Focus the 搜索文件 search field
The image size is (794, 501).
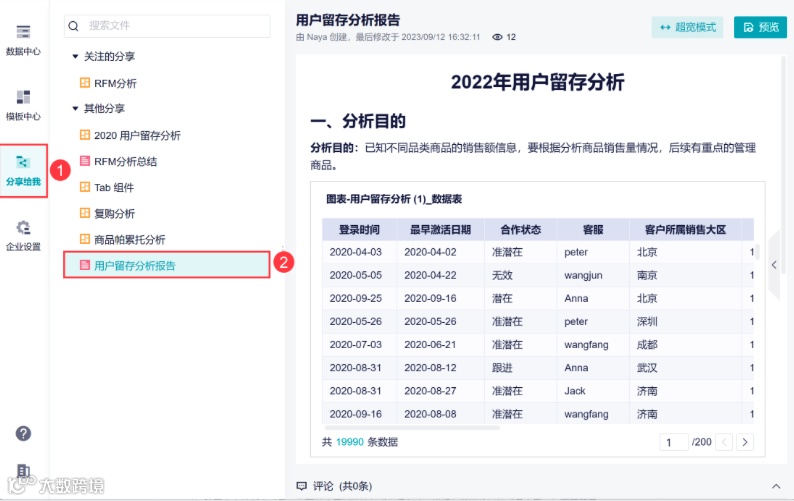pyautogui.click(x=167, y=26)
